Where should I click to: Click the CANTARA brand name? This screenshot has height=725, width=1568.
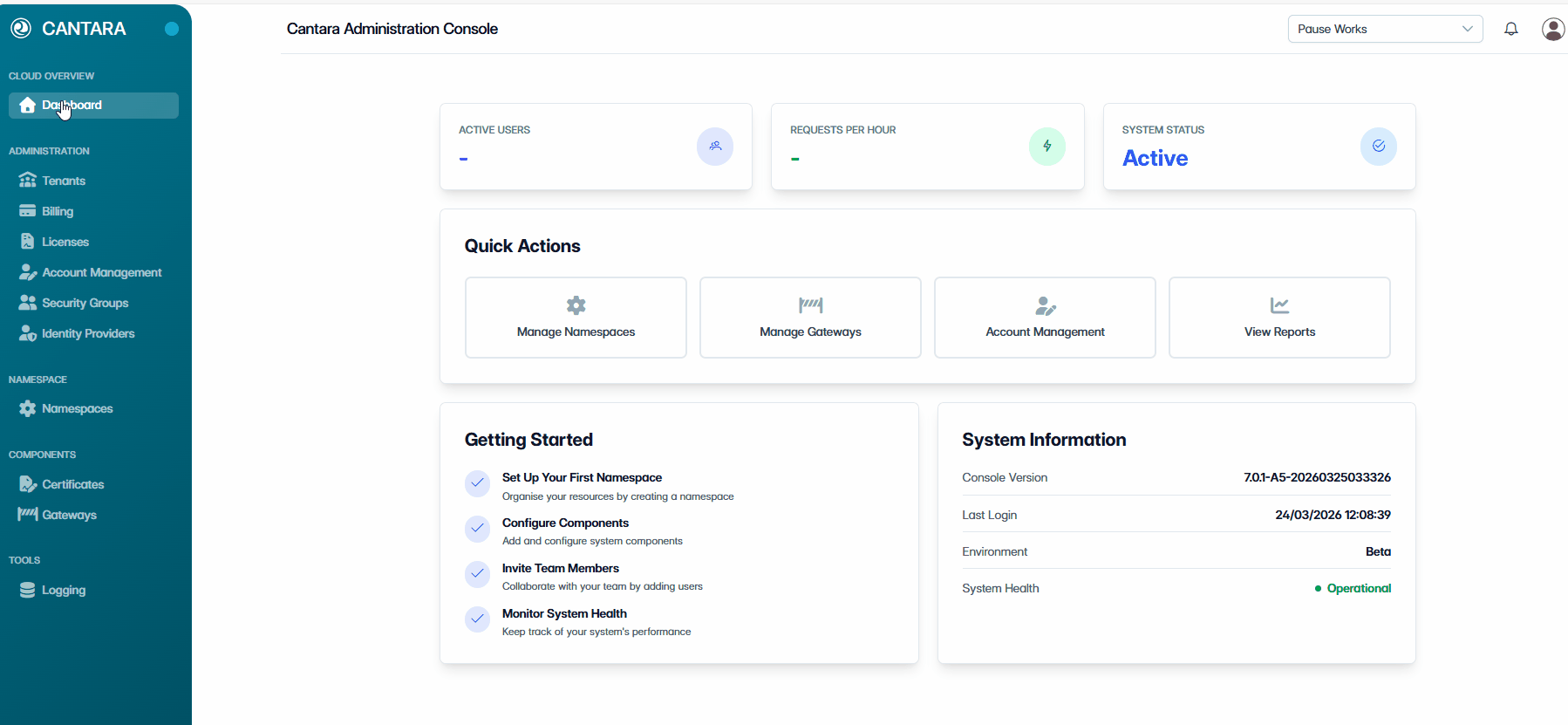(84, 29)
